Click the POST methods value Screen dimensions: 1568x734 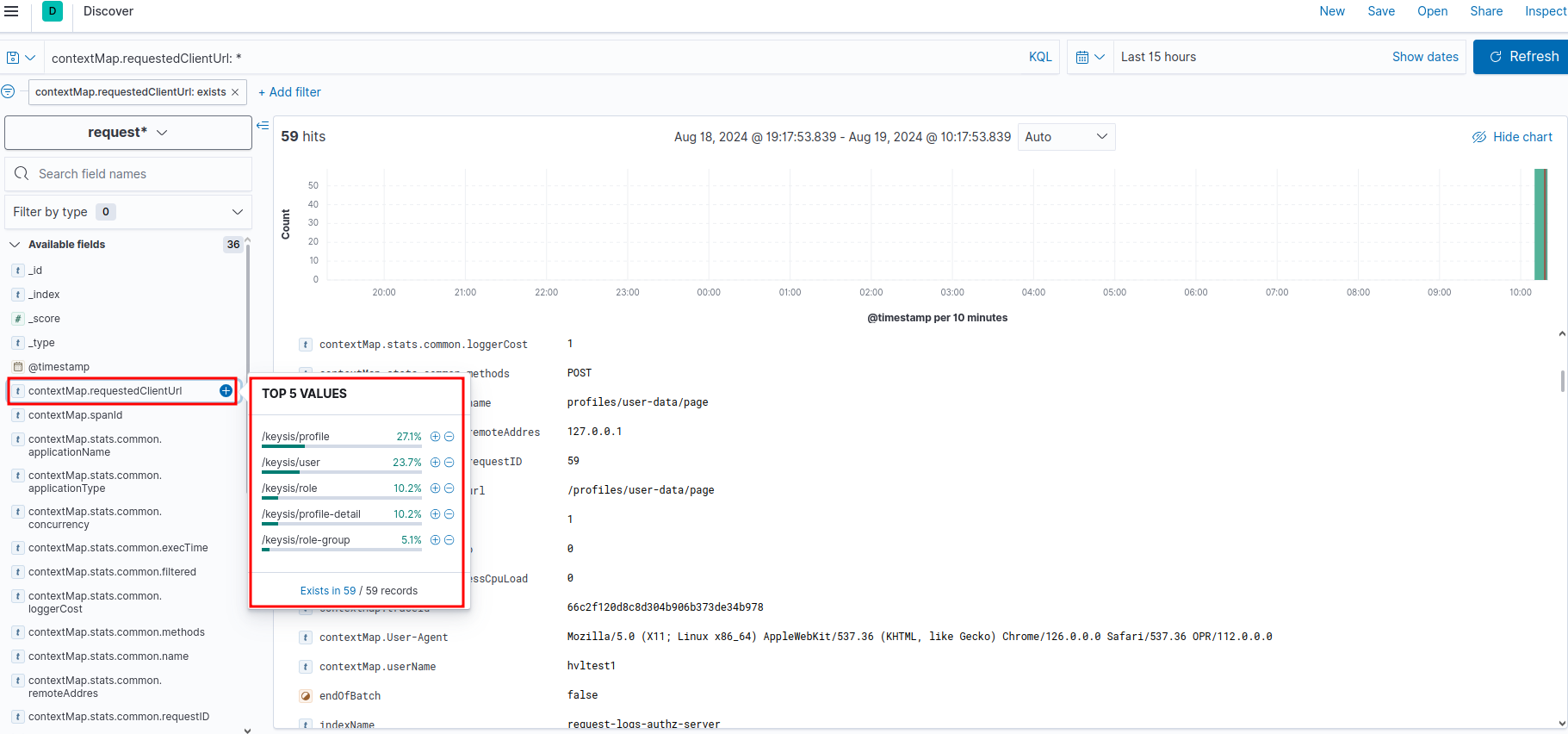pyautogui.click(x=579, y=373)
